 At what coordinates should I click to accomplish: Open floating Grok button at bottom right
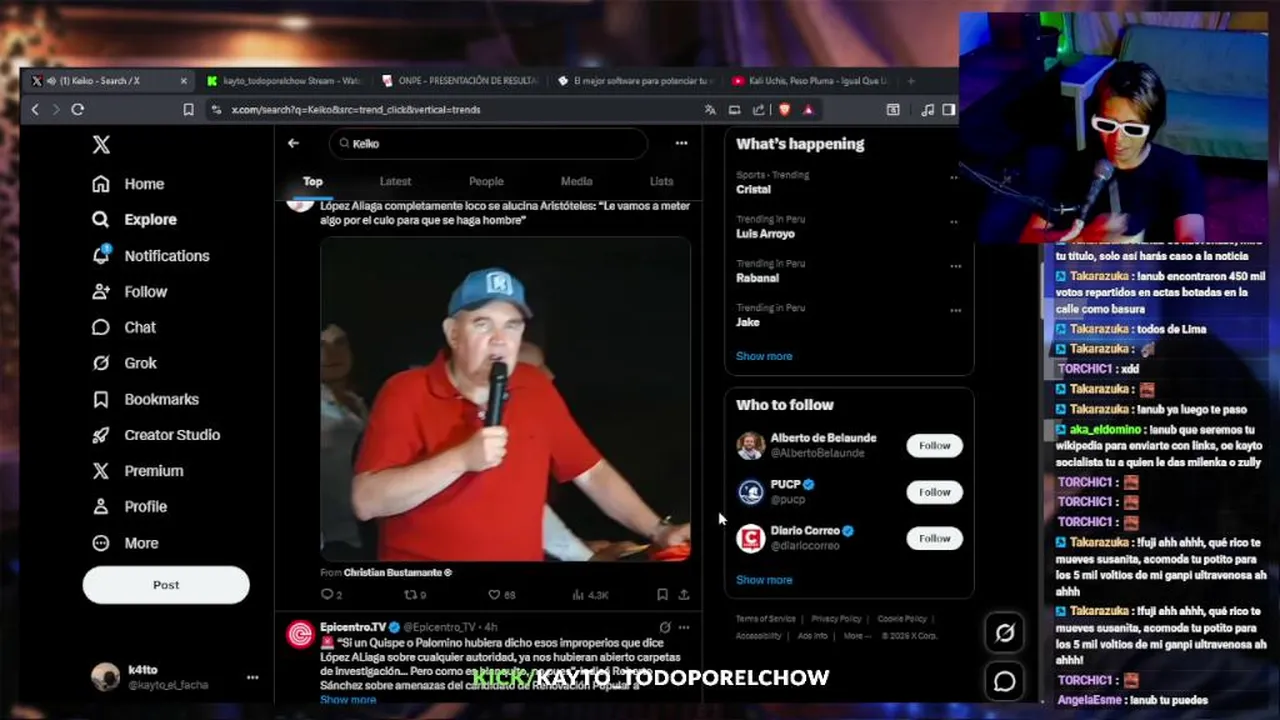1005,632
